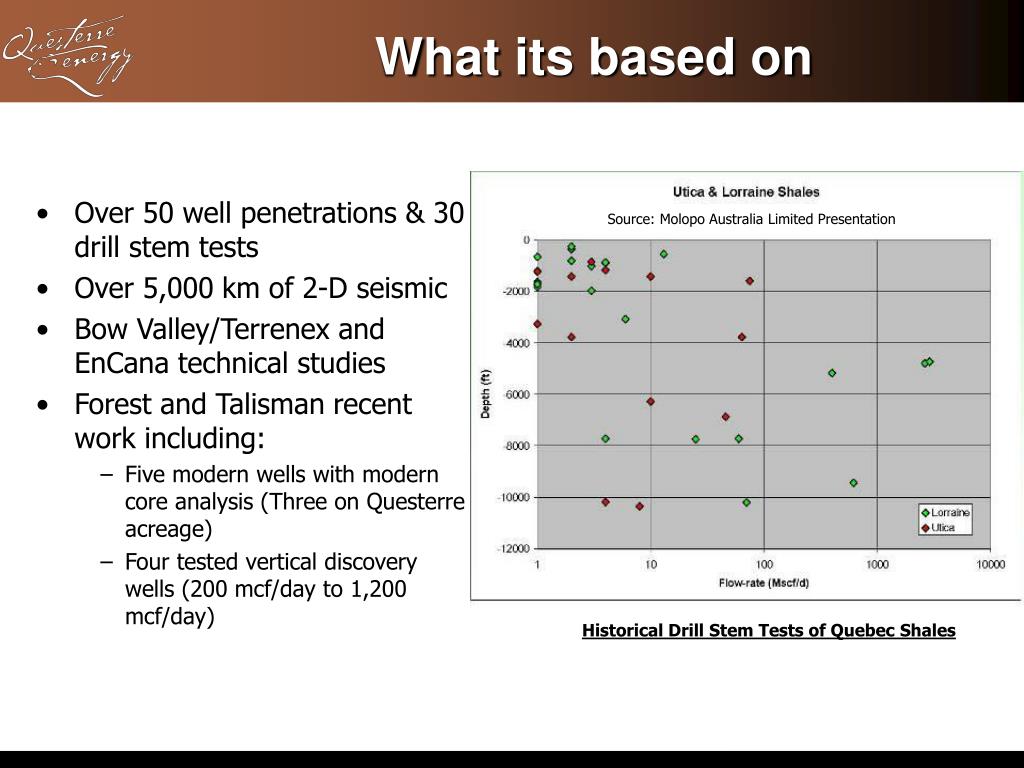Click the '-2000' depth axis tick label
The image size is (1024, 768).
[x=516, y=291]
